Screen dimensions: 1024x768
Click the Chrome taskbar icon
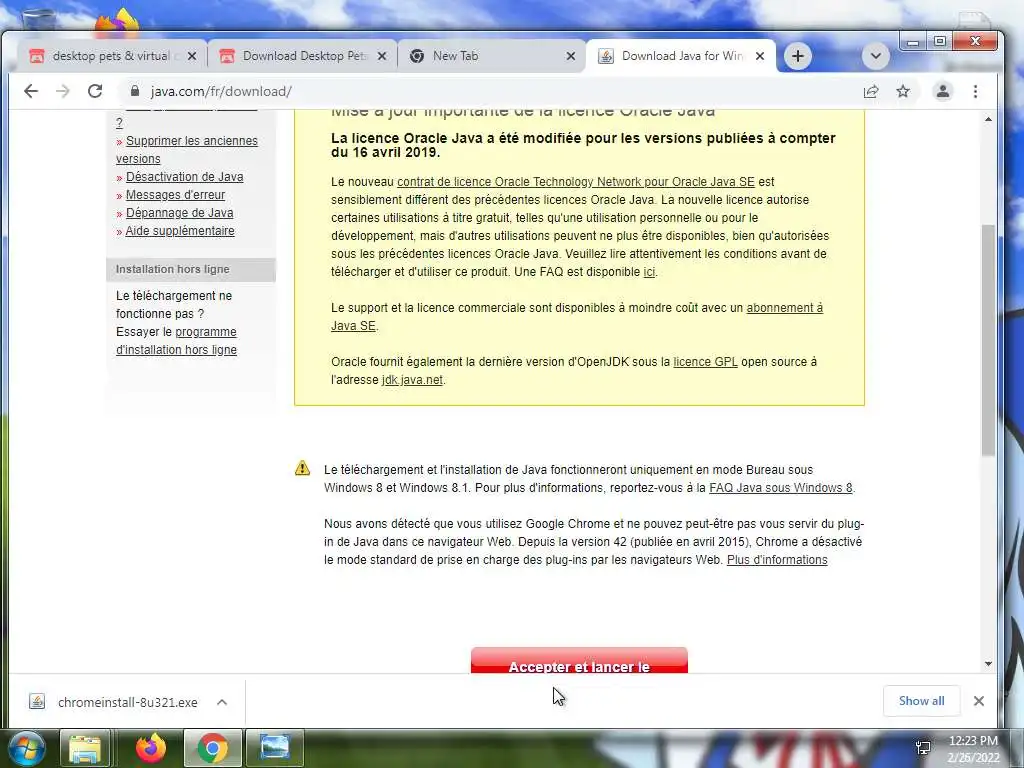coord(212,748)
